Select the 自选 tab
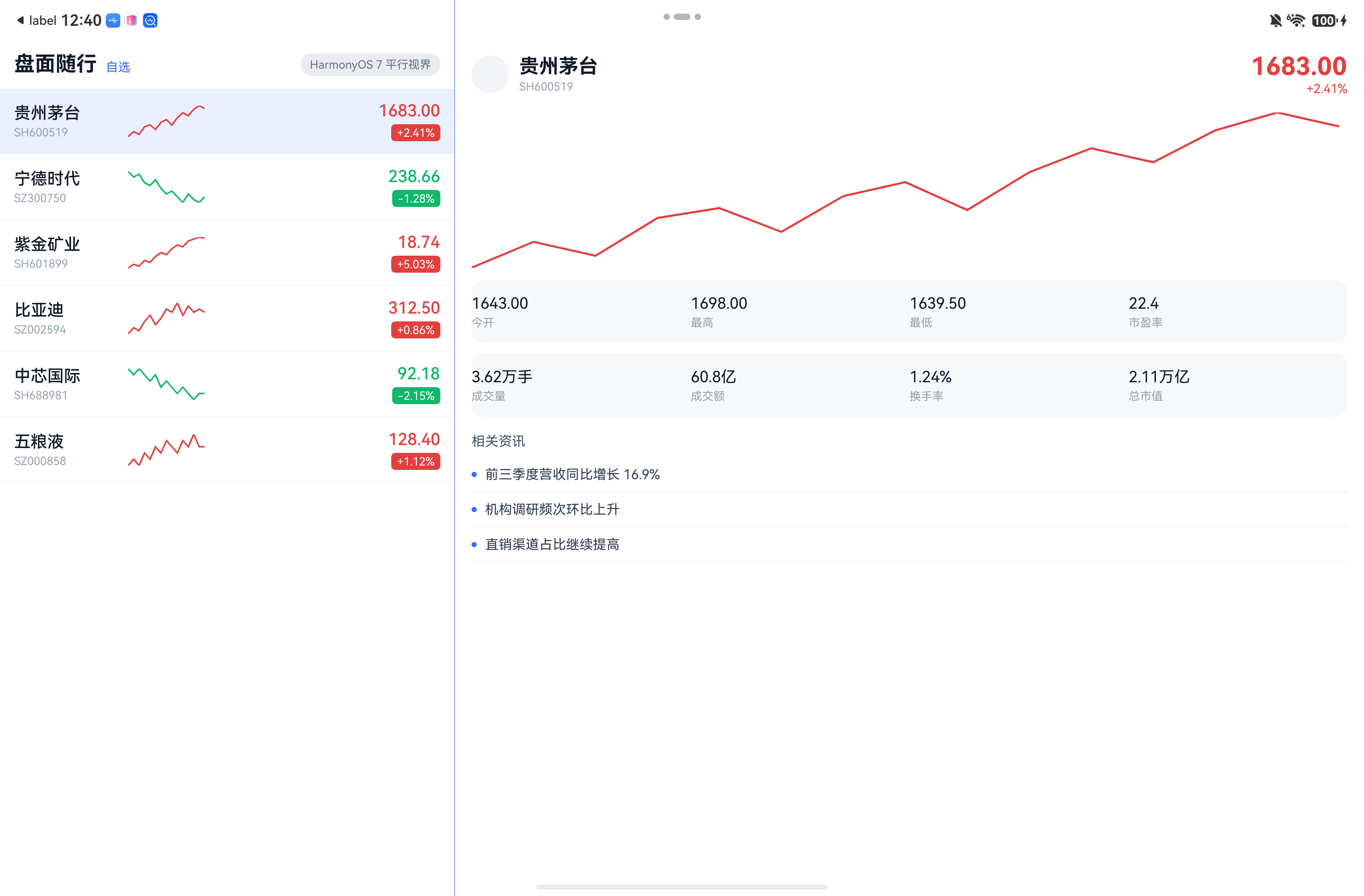Screen dimensions: 1364x896 [x=118, y=67]
